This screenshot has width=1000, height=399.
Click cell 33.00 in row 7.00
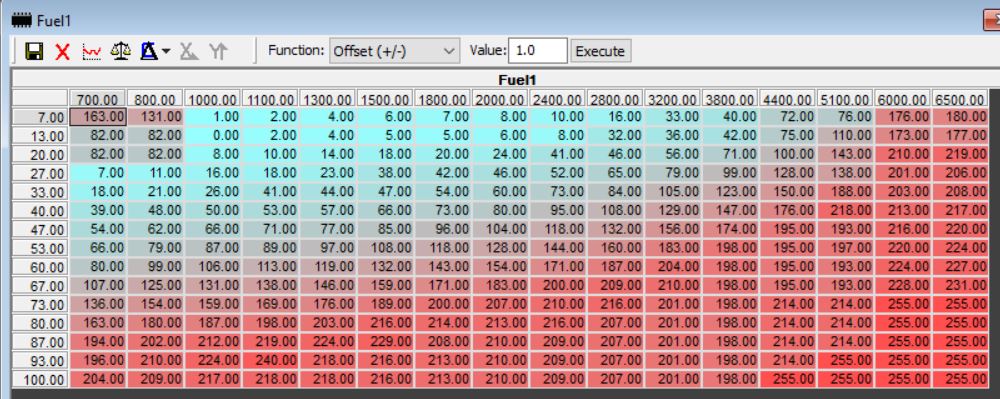(x=673, y=117)
